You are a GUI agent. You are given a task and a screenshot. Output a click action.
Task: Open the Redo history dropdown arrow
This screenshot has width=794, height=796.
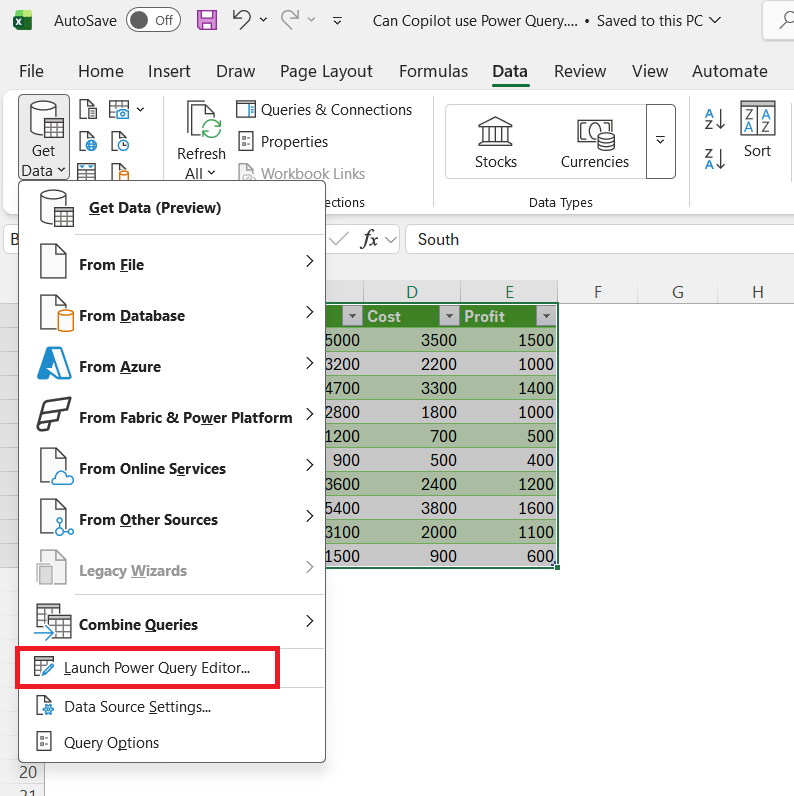tap(312, 20)
